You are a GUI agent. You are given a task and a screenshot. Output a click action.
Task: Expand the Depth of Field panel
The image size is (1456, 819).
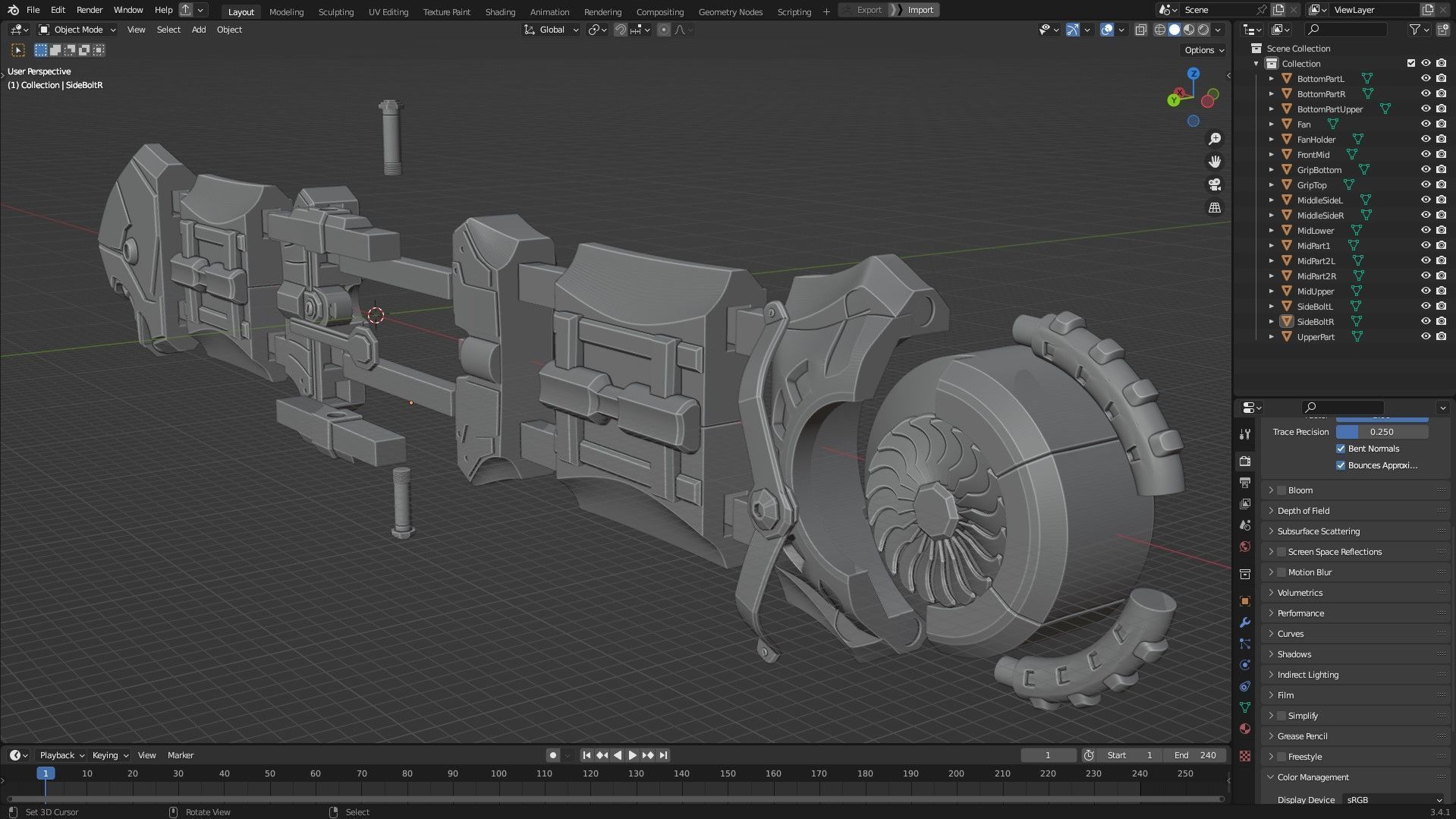coord(1303,511)
